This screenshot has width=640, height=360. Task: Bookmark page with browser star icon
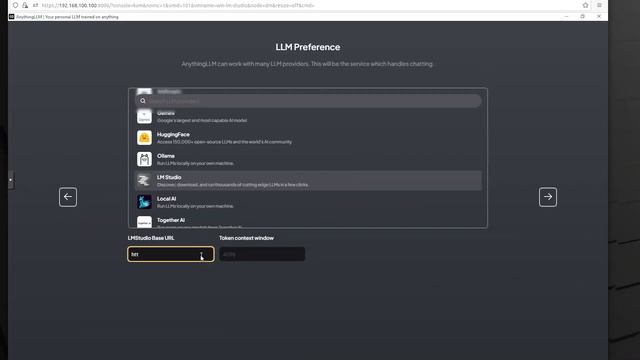pos(585,5)
